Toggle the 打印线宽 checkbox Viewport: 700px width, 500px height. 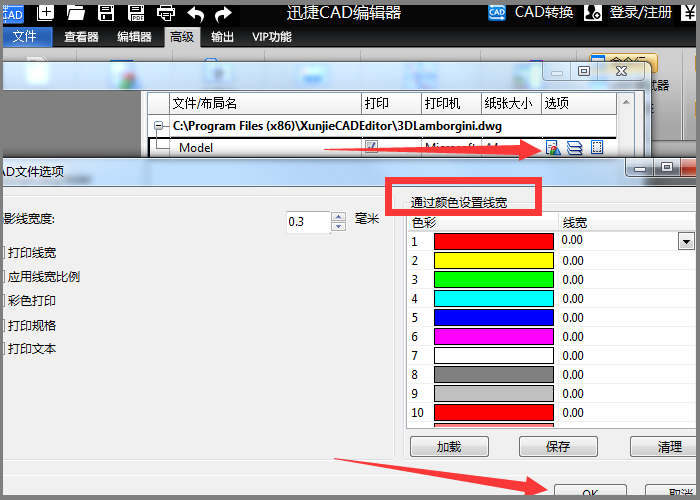point(2,253)
